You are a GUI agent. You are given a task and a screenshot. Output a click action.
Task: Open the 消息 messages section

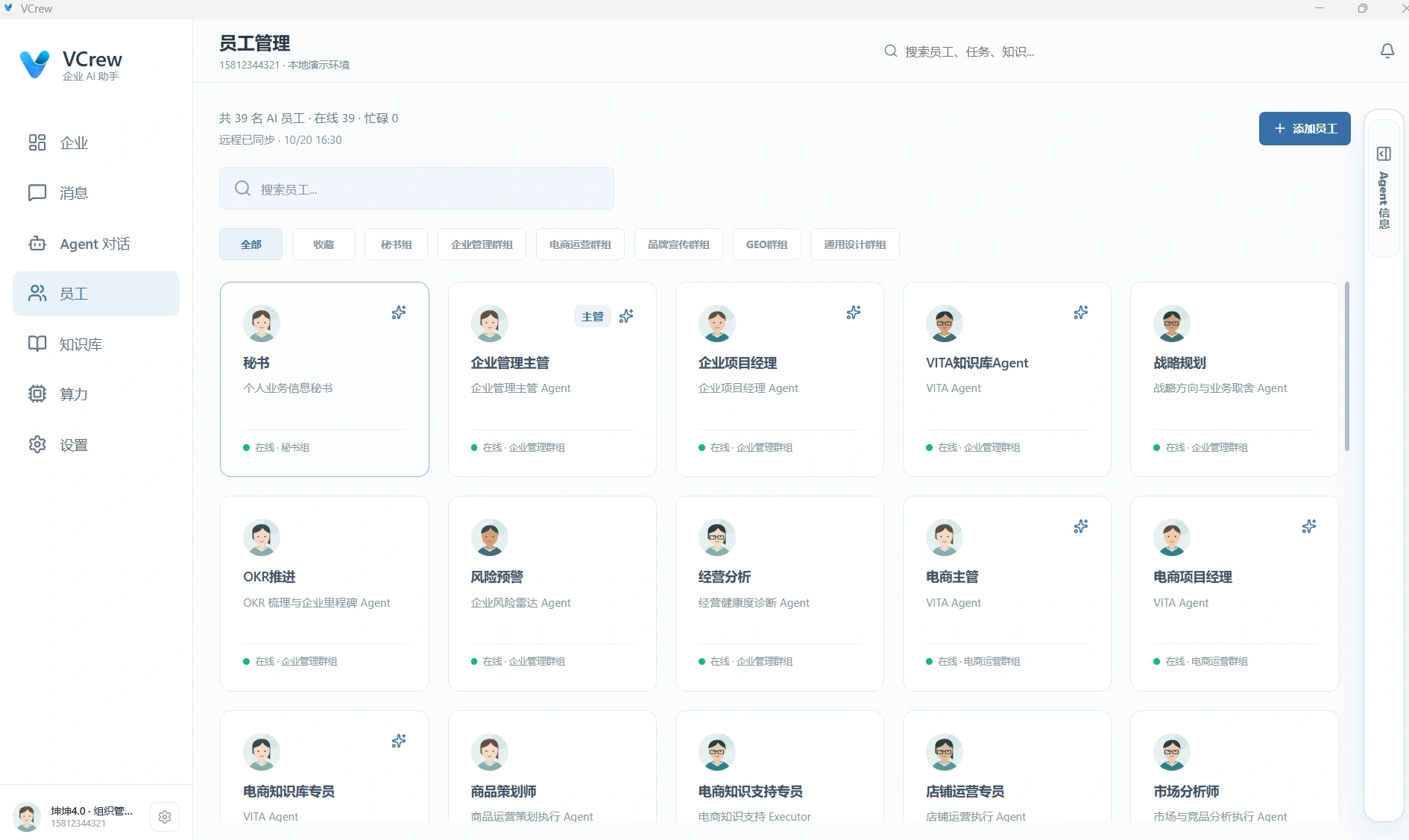coord(95,193)
